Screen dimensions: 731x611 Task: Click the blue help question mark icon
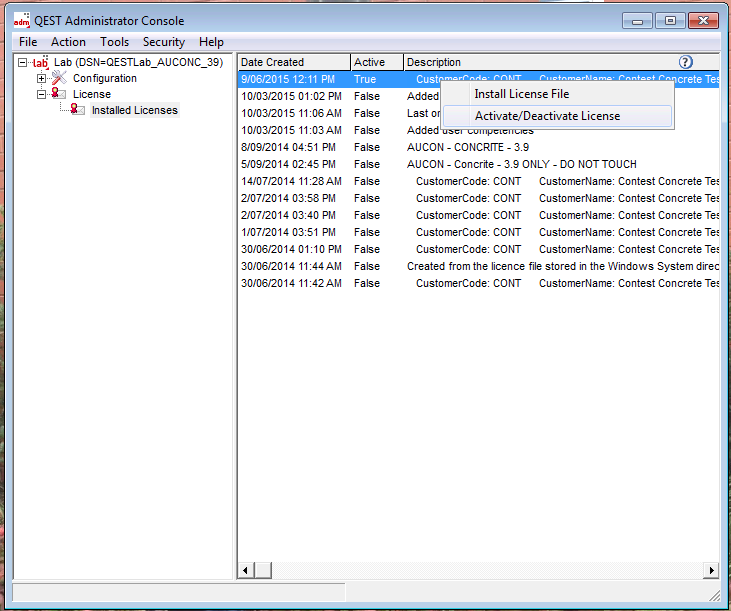click(686, 62)
